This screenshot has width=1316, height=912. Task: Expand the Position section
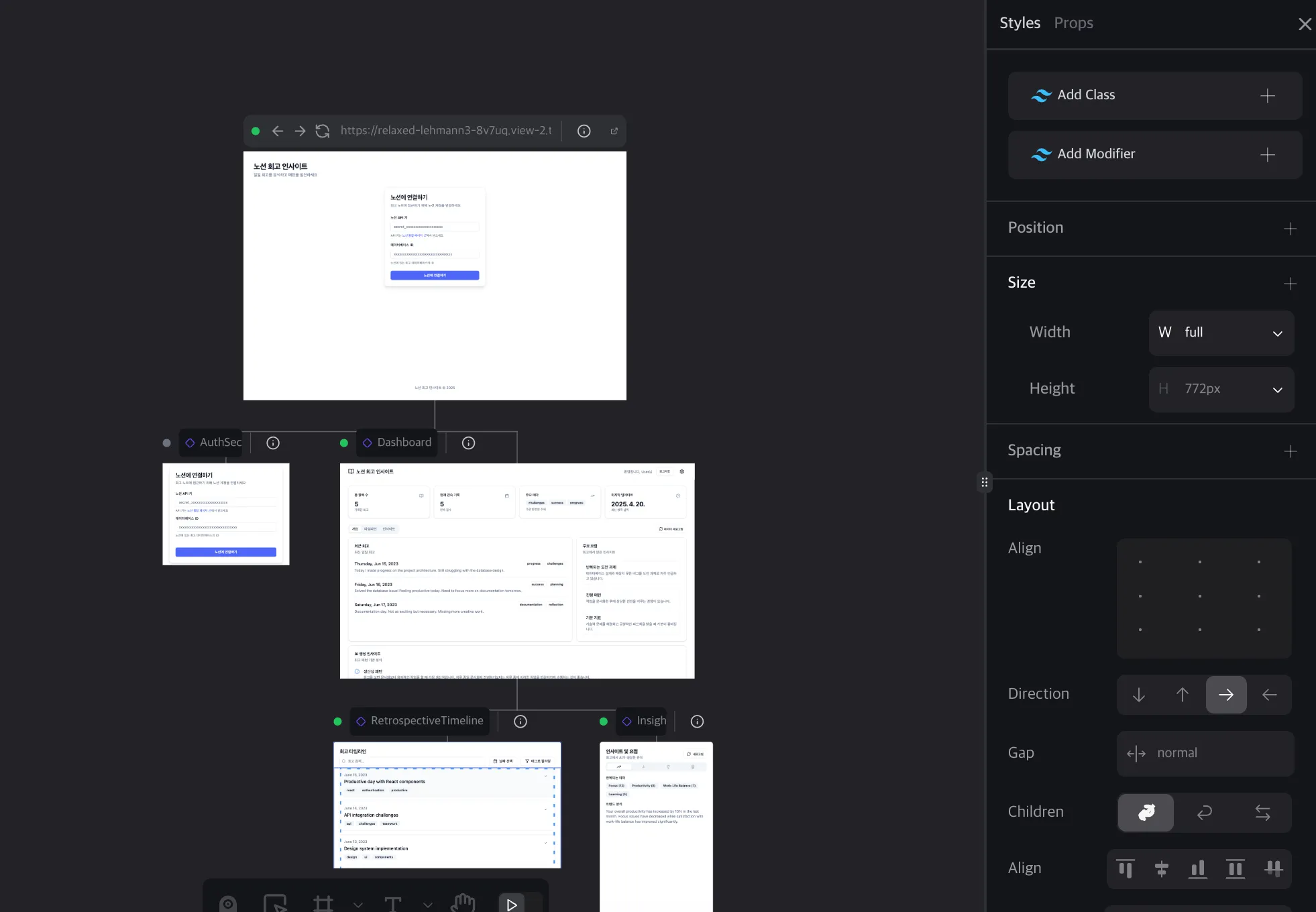[1291, 229]
